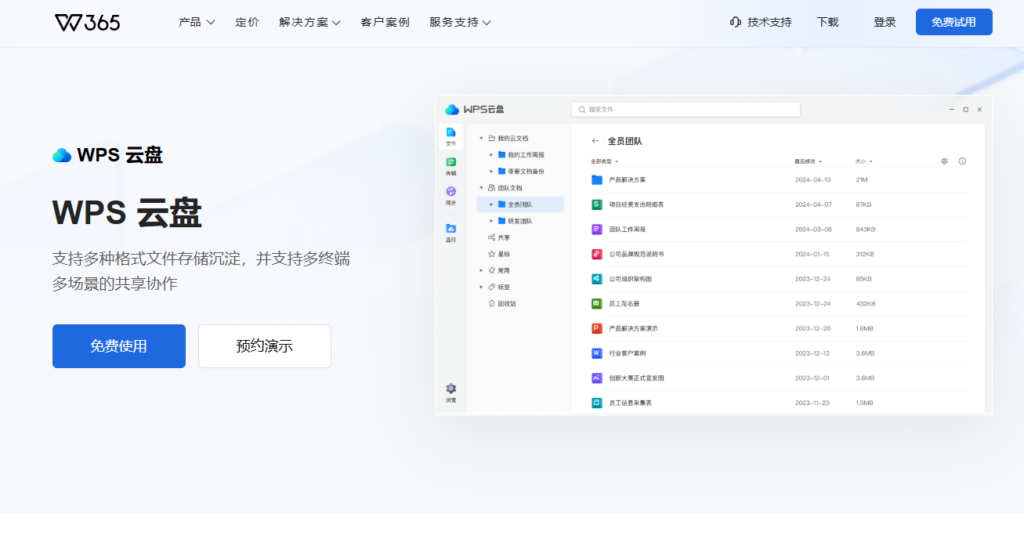
Task: Collapse the 团队文档 tree node
Action: 481,188
